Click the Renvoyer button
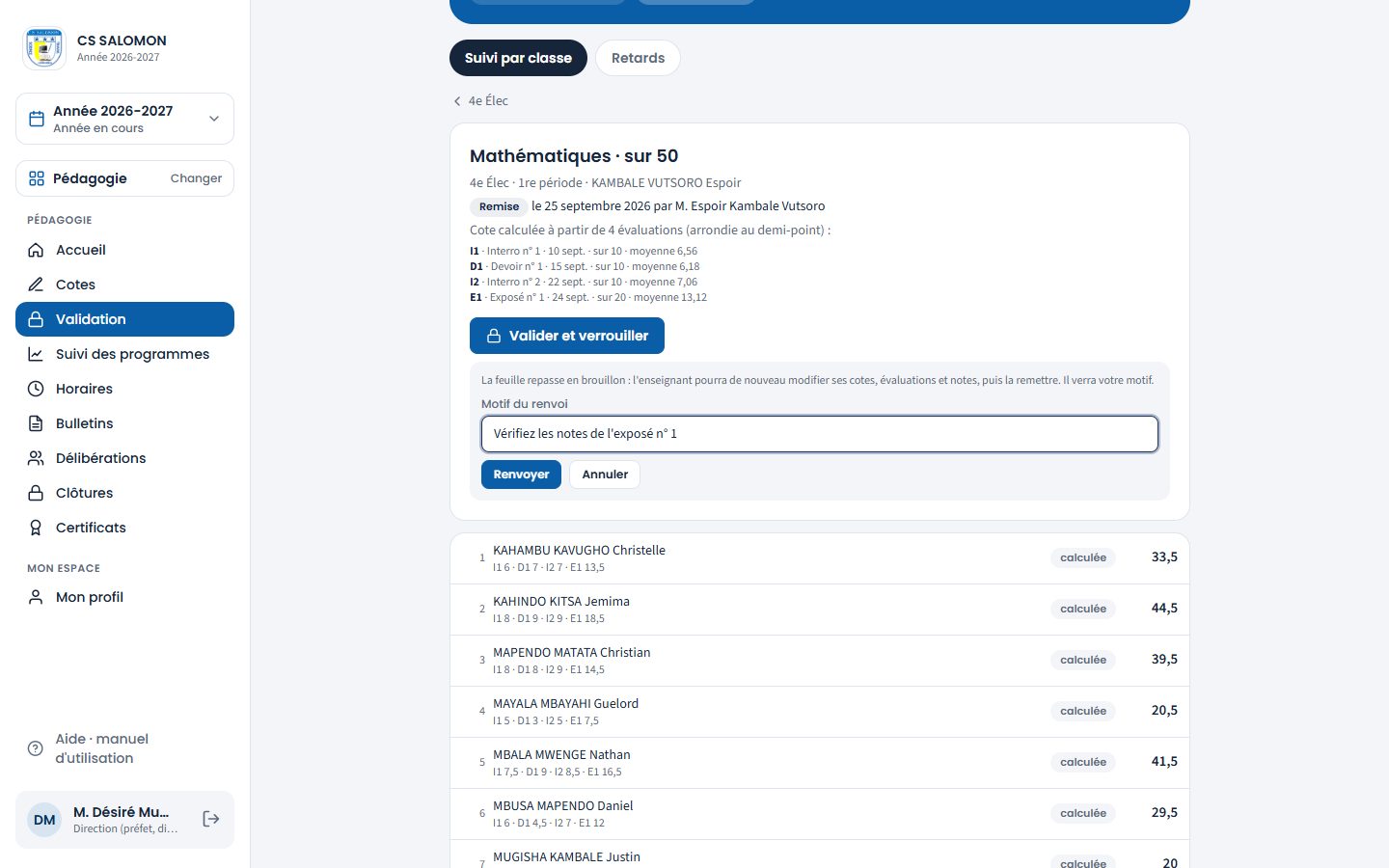This screenshot has height=868, width=1389. pyautogui.click(x=521, y=475)
